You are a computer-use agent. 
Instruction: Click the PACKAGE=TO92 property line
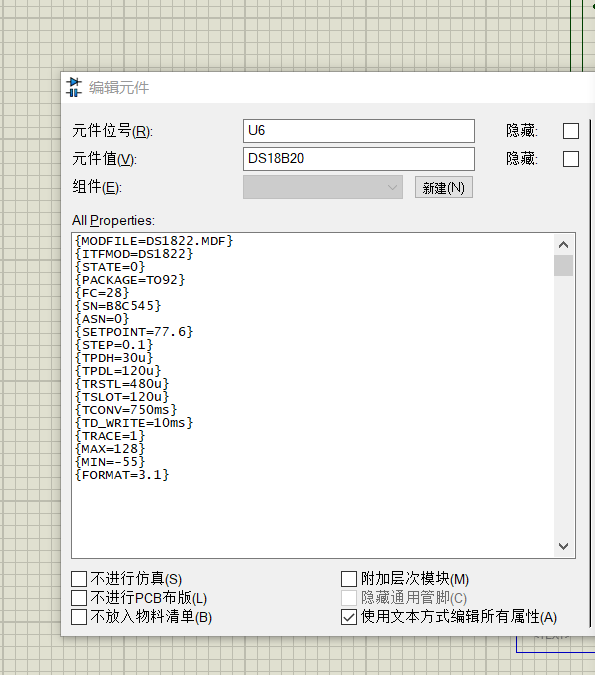(130, 280)
